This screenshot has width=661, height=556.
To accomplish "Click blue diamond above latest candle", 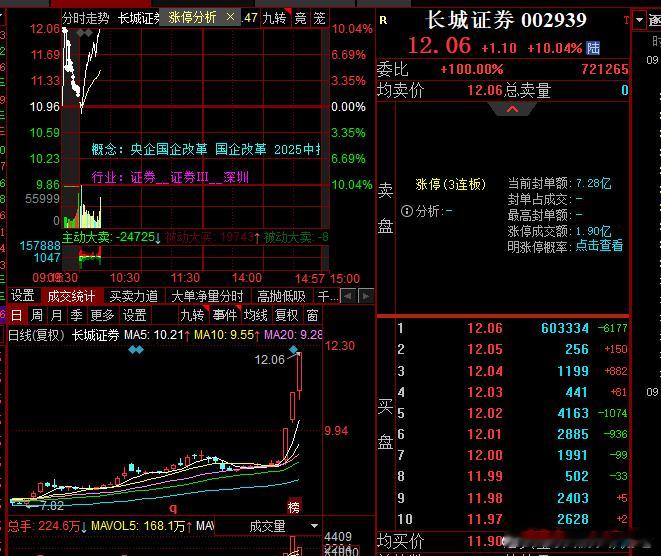I will 293,349.
